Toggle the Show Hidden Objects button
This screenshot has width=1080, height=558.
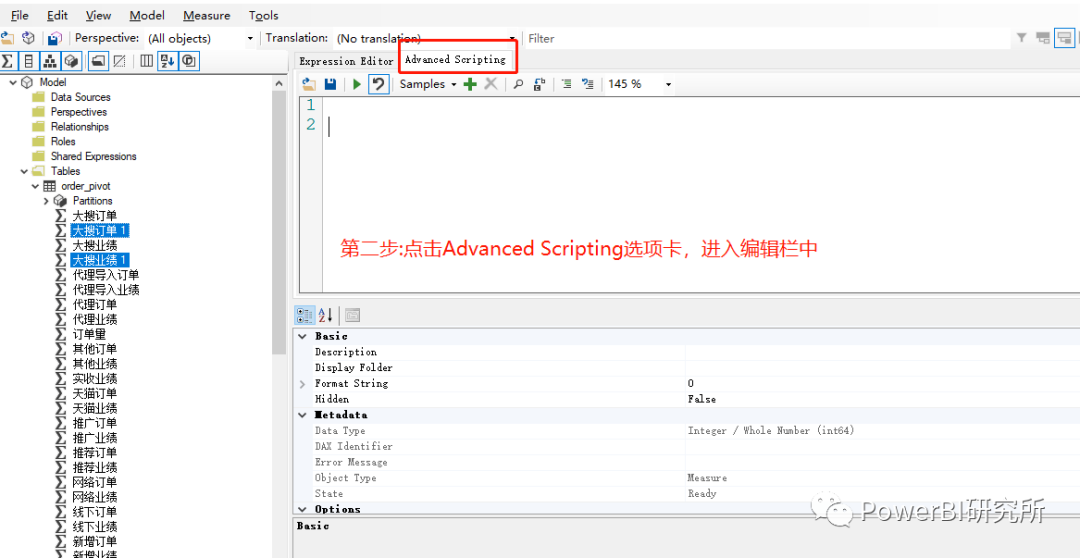point(119,61)
